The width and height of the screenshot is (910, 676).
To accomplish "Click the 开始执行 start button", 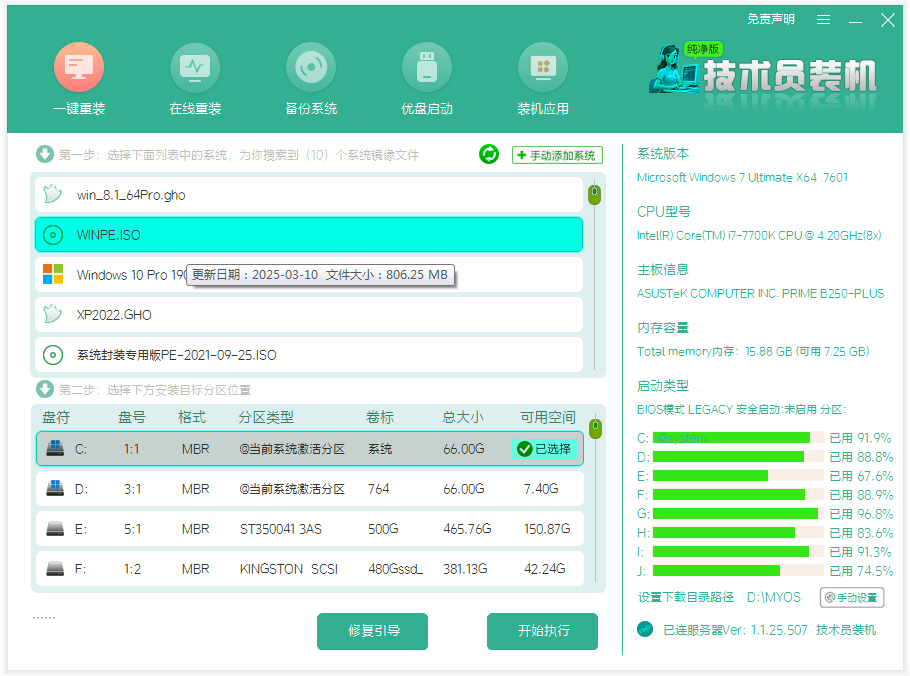I will pos(542,631).
